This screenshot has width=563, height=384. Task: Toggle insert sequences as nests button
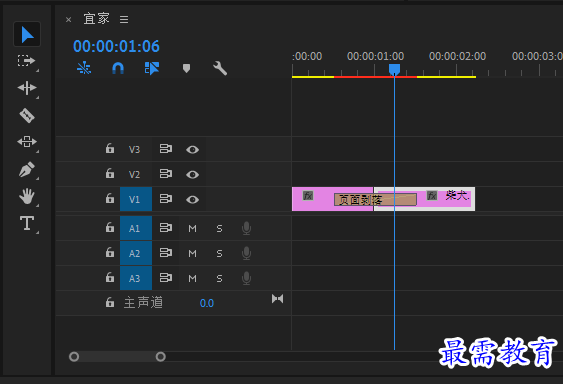tap(84, 68)
